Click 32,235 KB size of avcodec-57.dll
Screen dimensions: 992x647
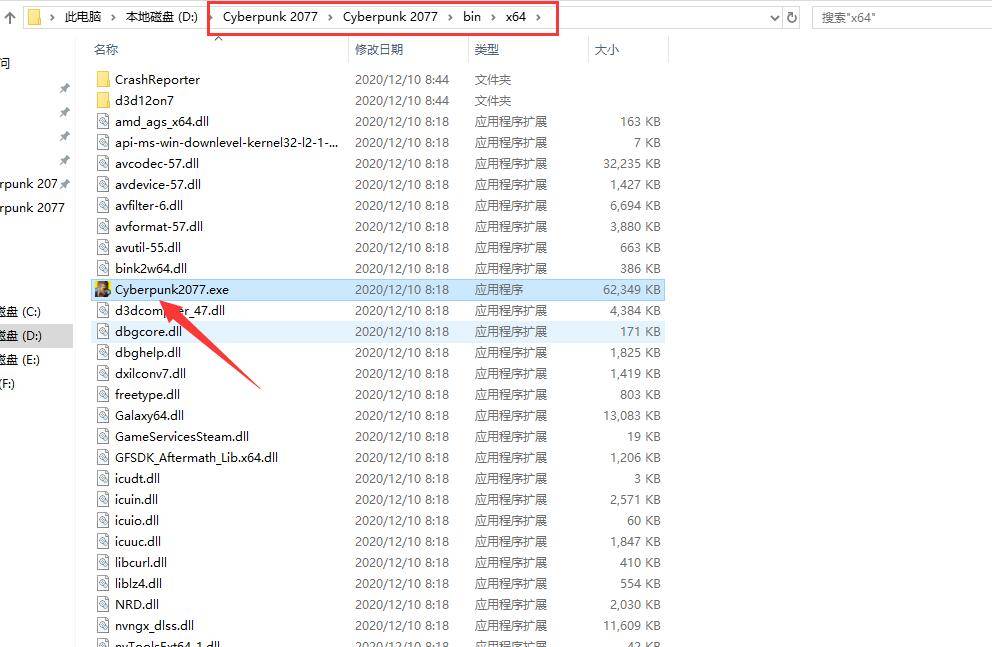click(x=631, y=164)
